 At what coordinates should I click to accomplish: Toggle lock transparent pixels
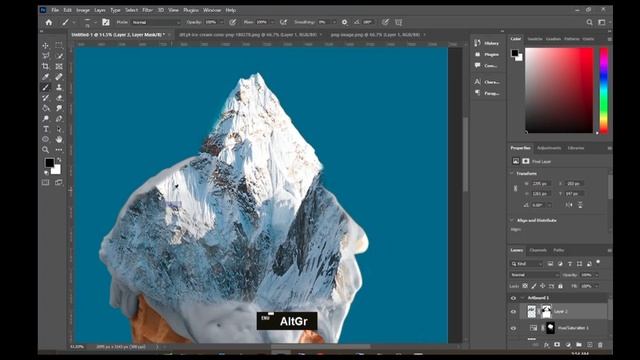[525, 286]
